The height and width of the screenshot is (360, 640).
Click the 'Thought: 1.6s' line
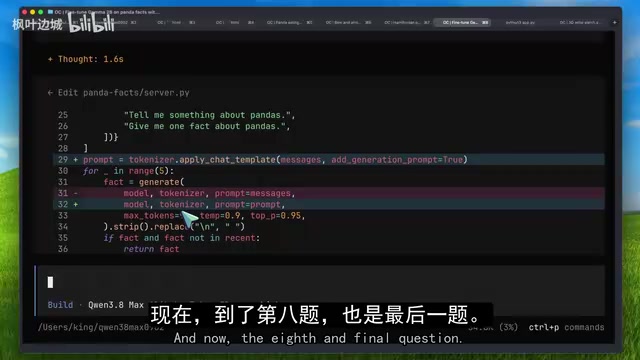(85, 59)
